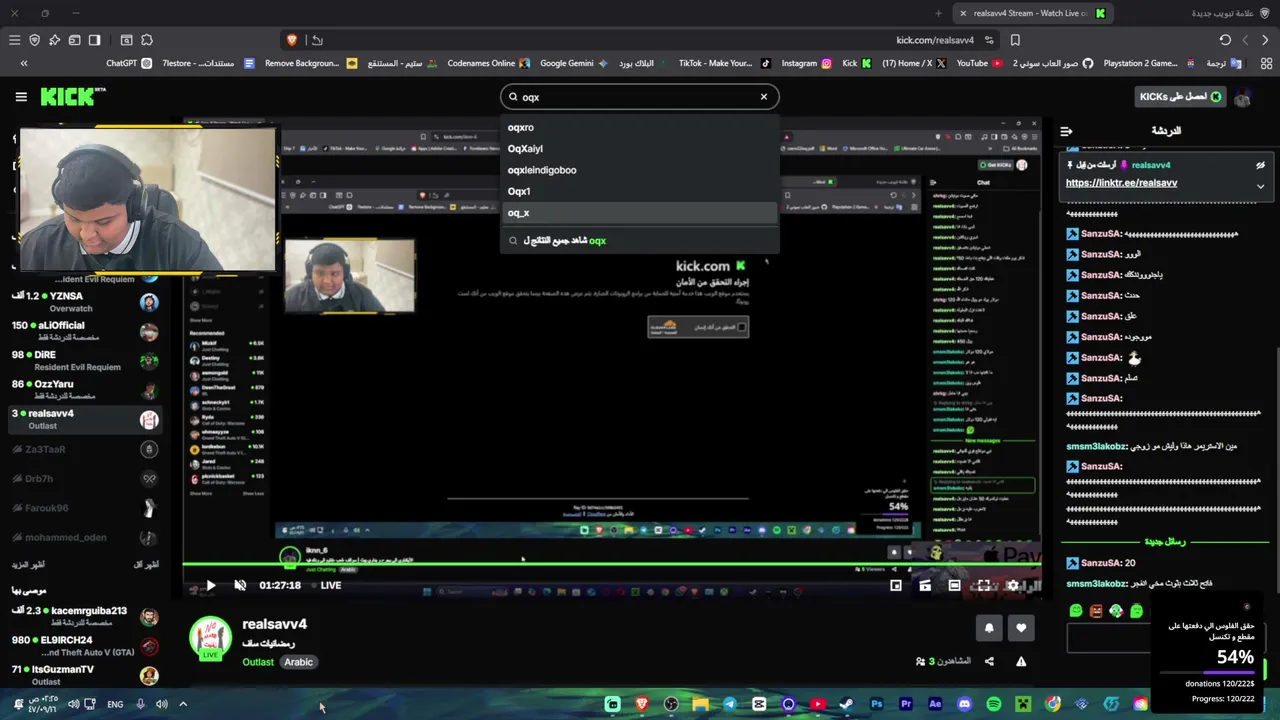Open Instagram bookmark
This screenshot has width=1280, height=720.
[x=806, y=63]
